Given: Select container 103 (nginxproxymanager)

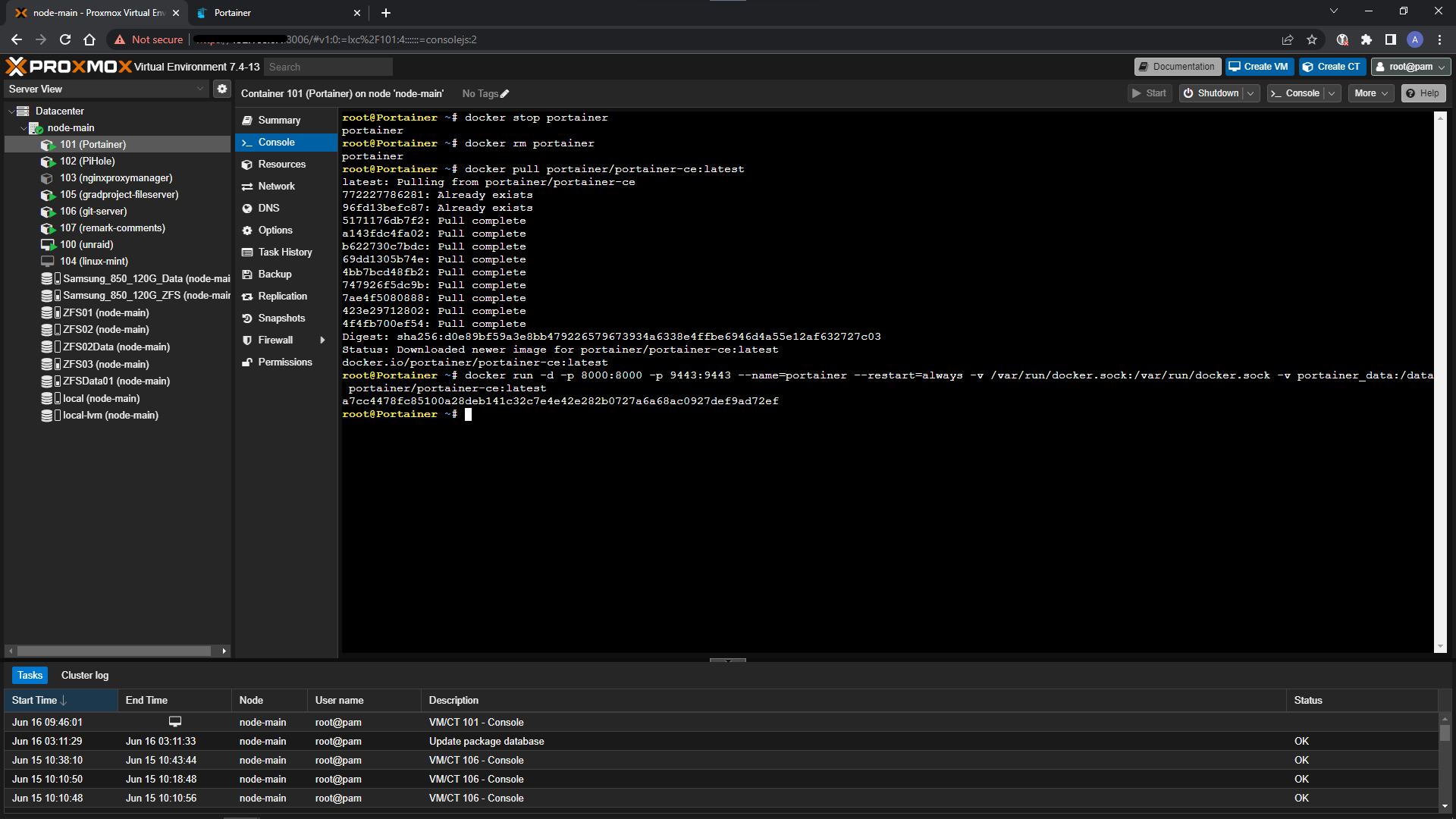Looking at the screenshot, I should tap(116, 177).
